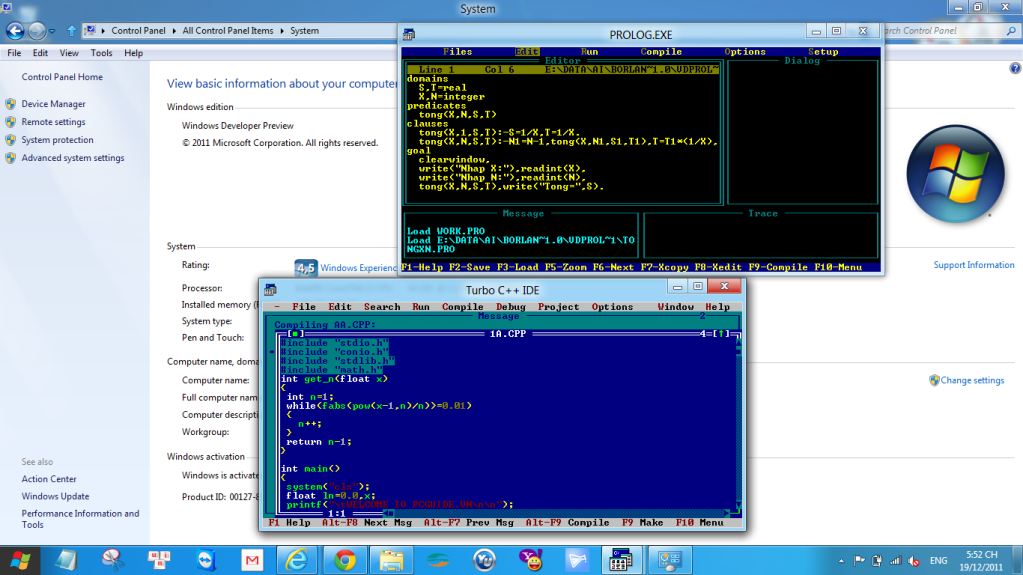Click the muted volume tray icon
Screen dimensions: 1023x575
tap(914, 561)
